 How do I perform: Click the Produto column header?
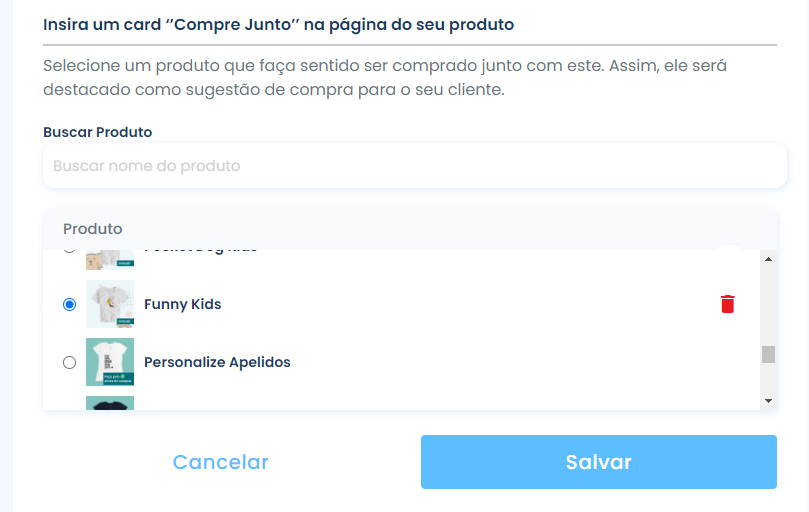coord(92,229)
